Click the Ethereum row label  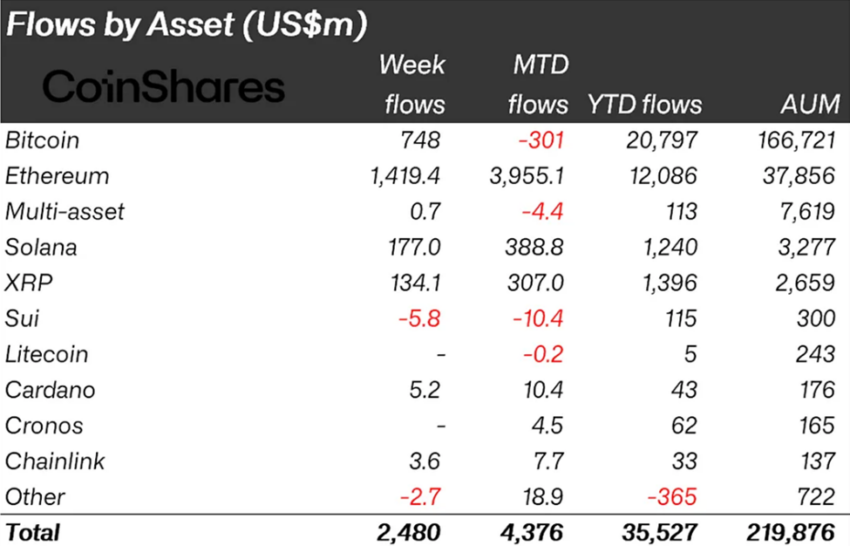click(57, 176)
